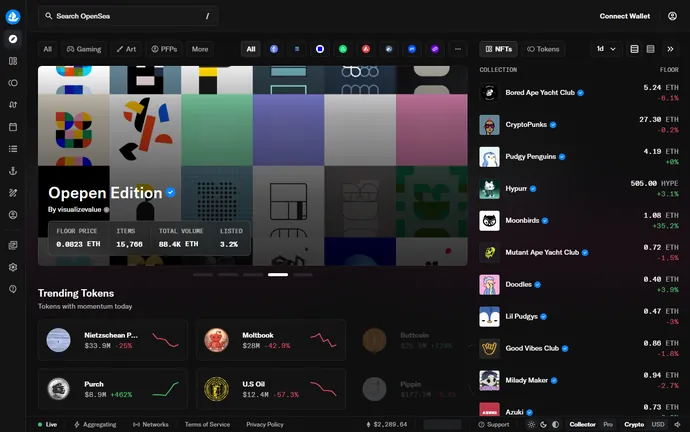Switch to compact table view icon
The height and width of the screenshot is (432, 690).
[x=634, y=49]
